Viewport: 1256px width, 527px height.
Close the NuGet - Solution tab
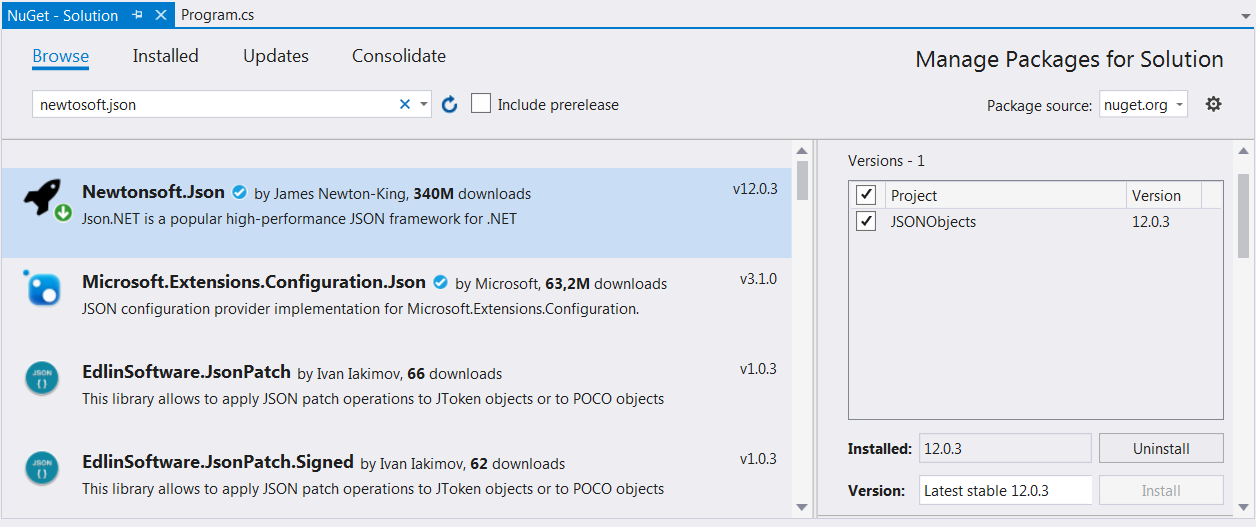click(x=160, y=15)
